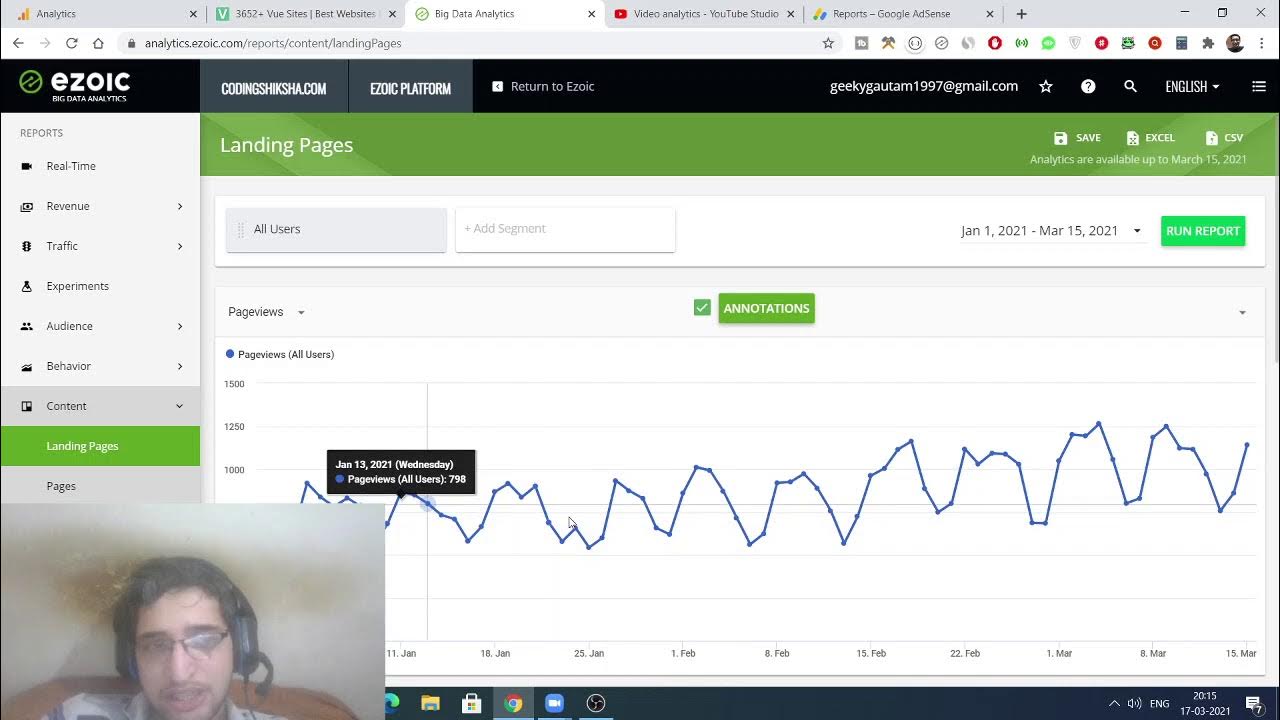Viewport: 1280px width, 720px height.
Task: Open Zoom from the Windows taskbar
Action: [x=554, y=703]
